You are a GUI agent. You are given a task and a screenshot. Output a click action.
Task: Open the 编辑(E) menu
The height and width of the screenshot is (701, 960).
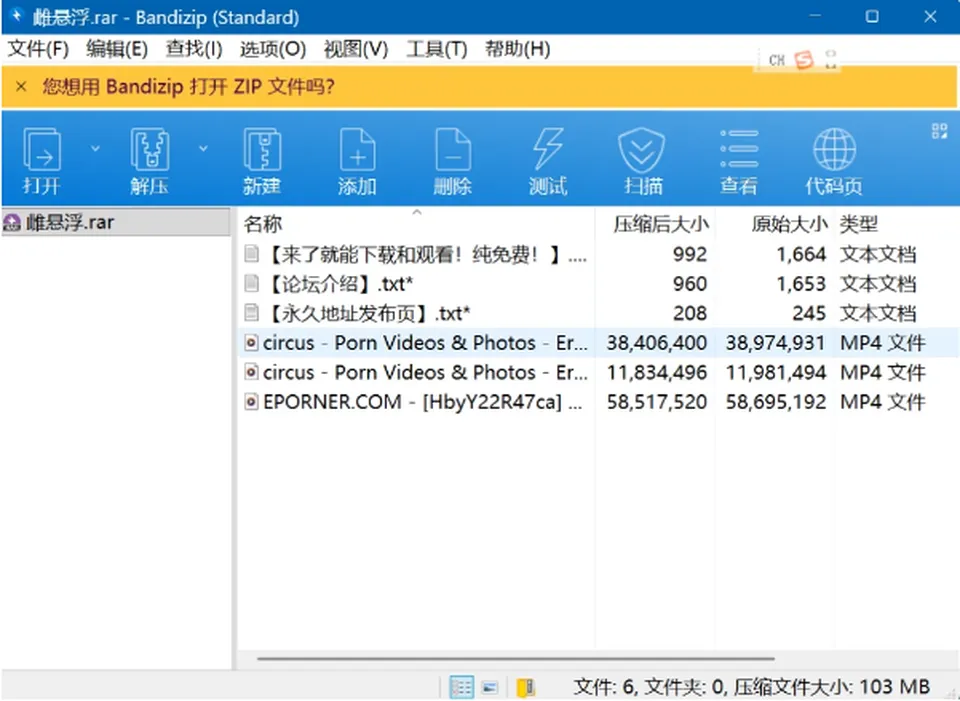point(117,49)
